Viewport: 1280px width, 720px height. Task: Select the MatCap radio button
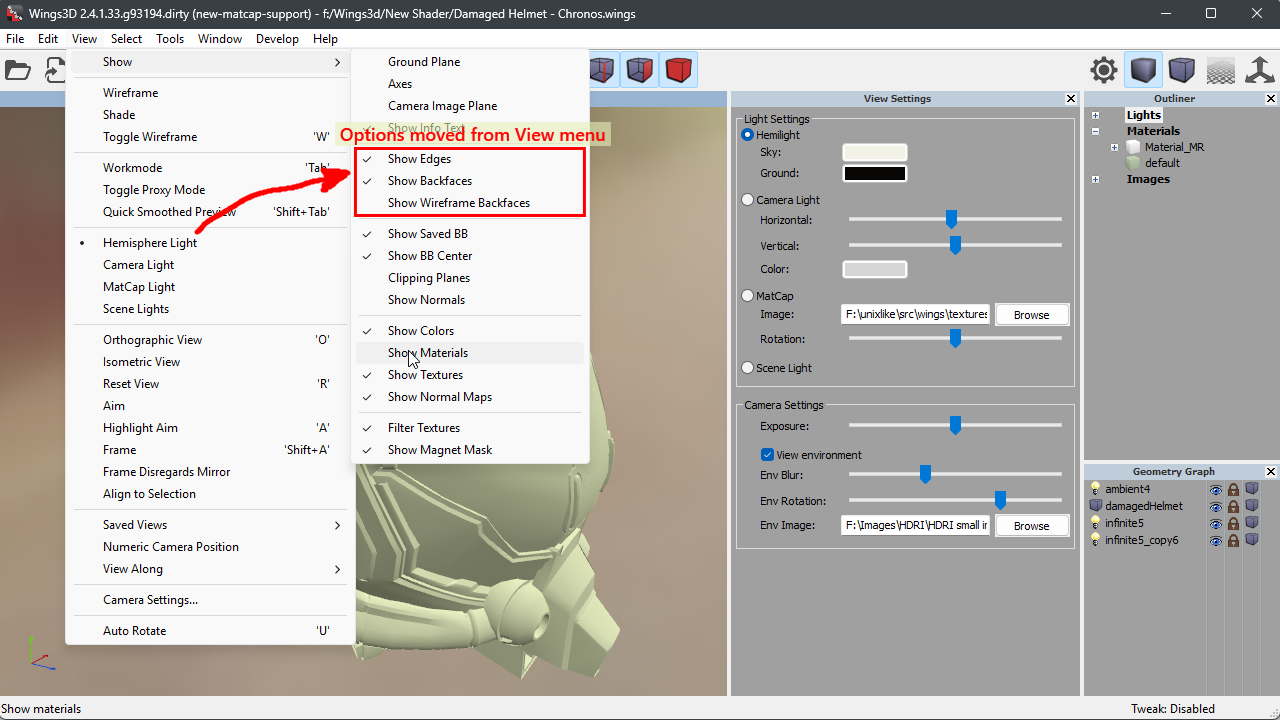coord(747,296)
